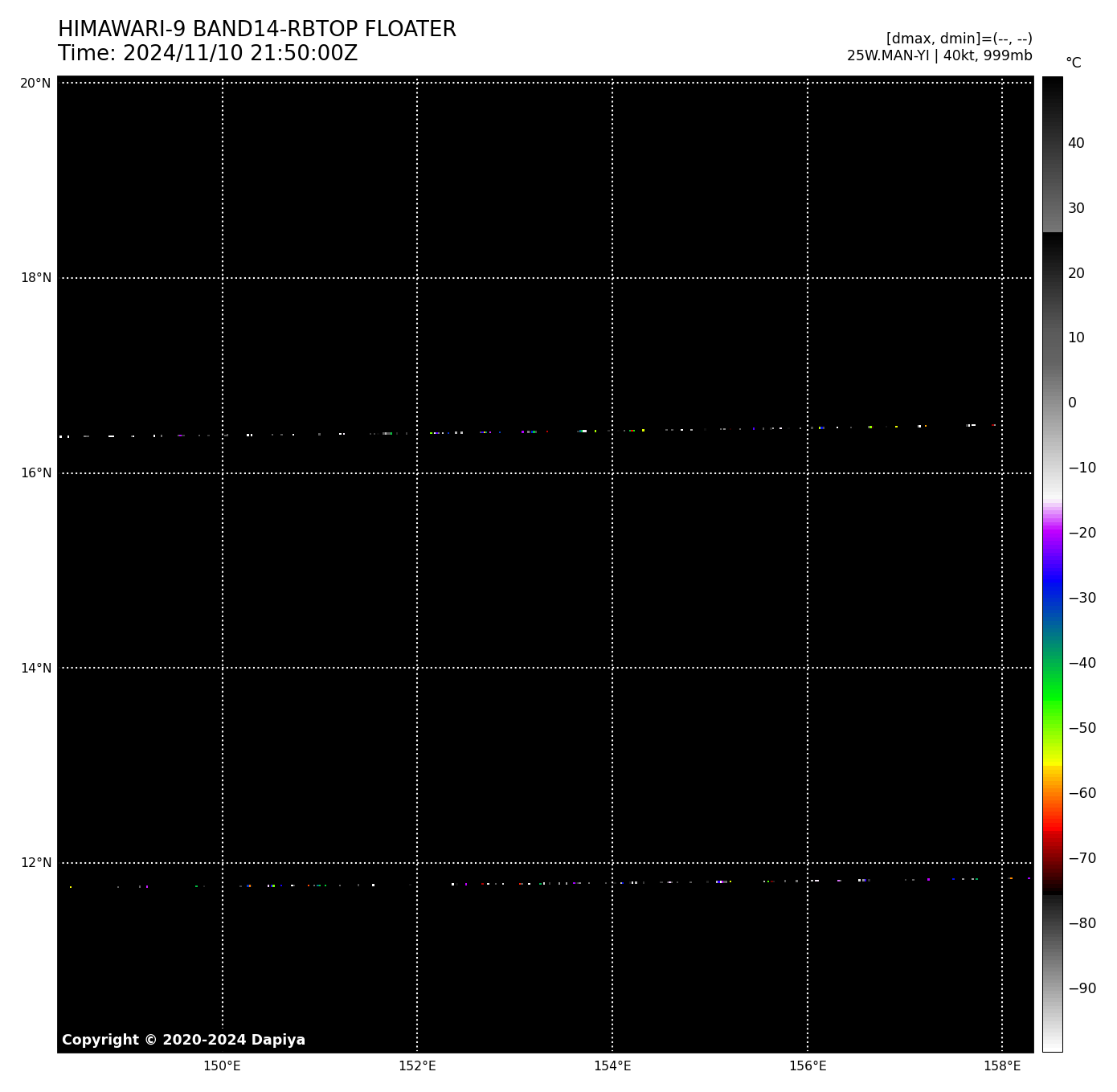Screen dimensions: 1117x1092
Task: Click the 16°N latitude axis label
Action: click(x=35, y=473)
